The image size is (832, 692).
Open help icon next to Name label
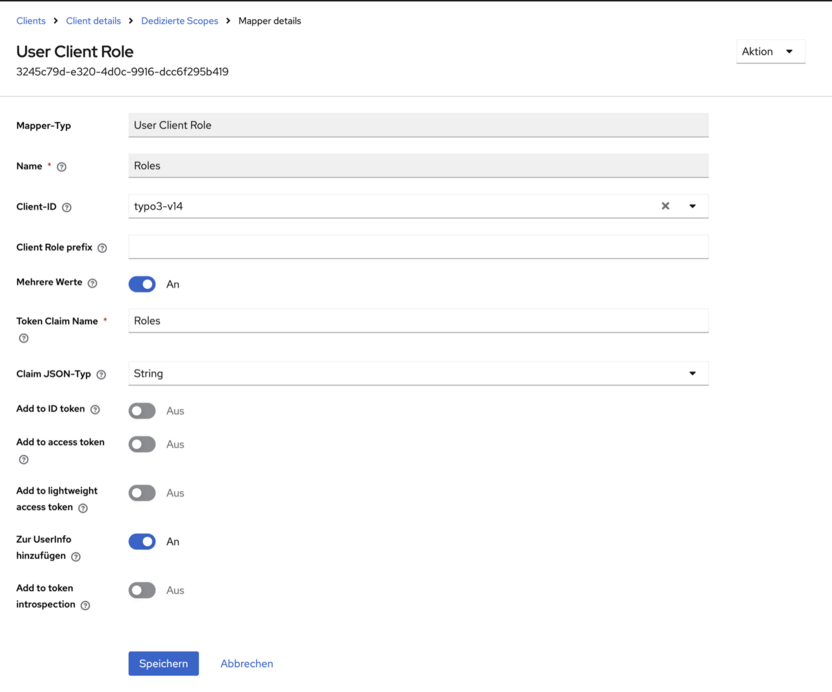(62, 167)
